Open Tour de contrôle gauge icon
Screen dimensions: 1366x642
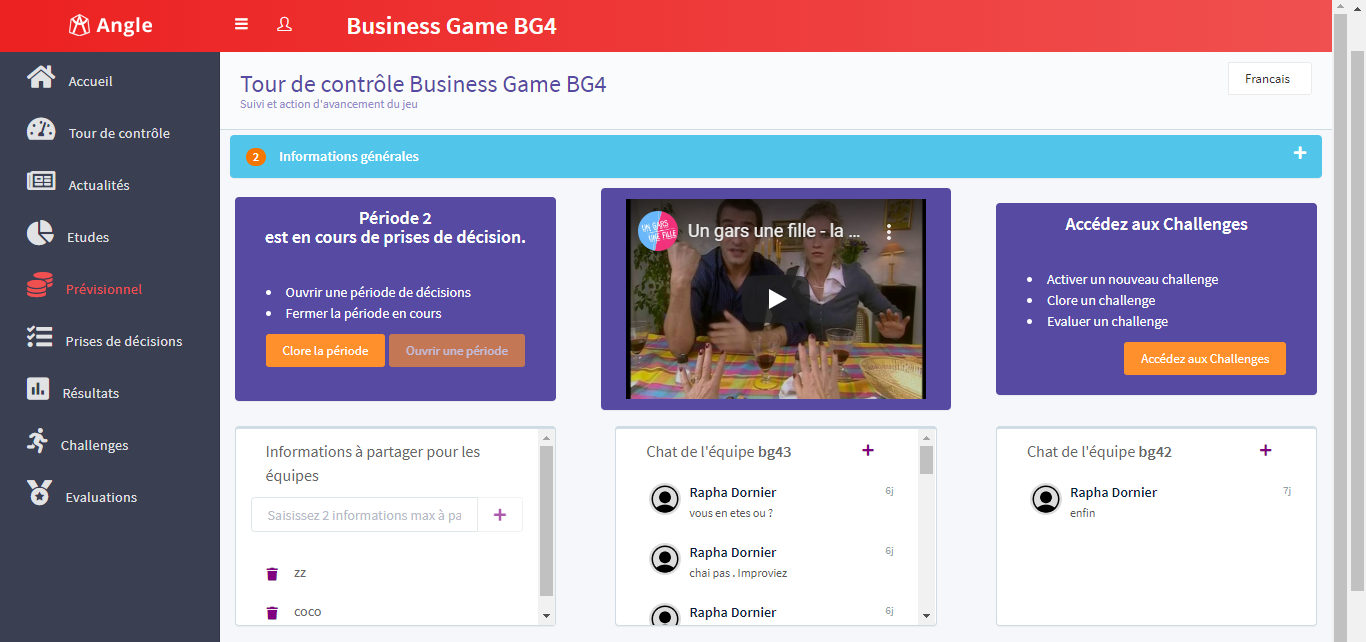(x=41, y=130)
